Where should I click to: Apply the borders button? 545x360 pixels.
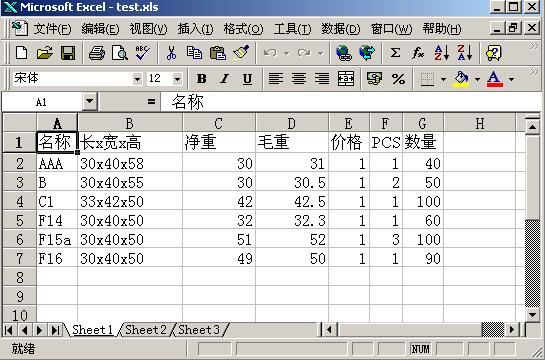coord(427,79)
